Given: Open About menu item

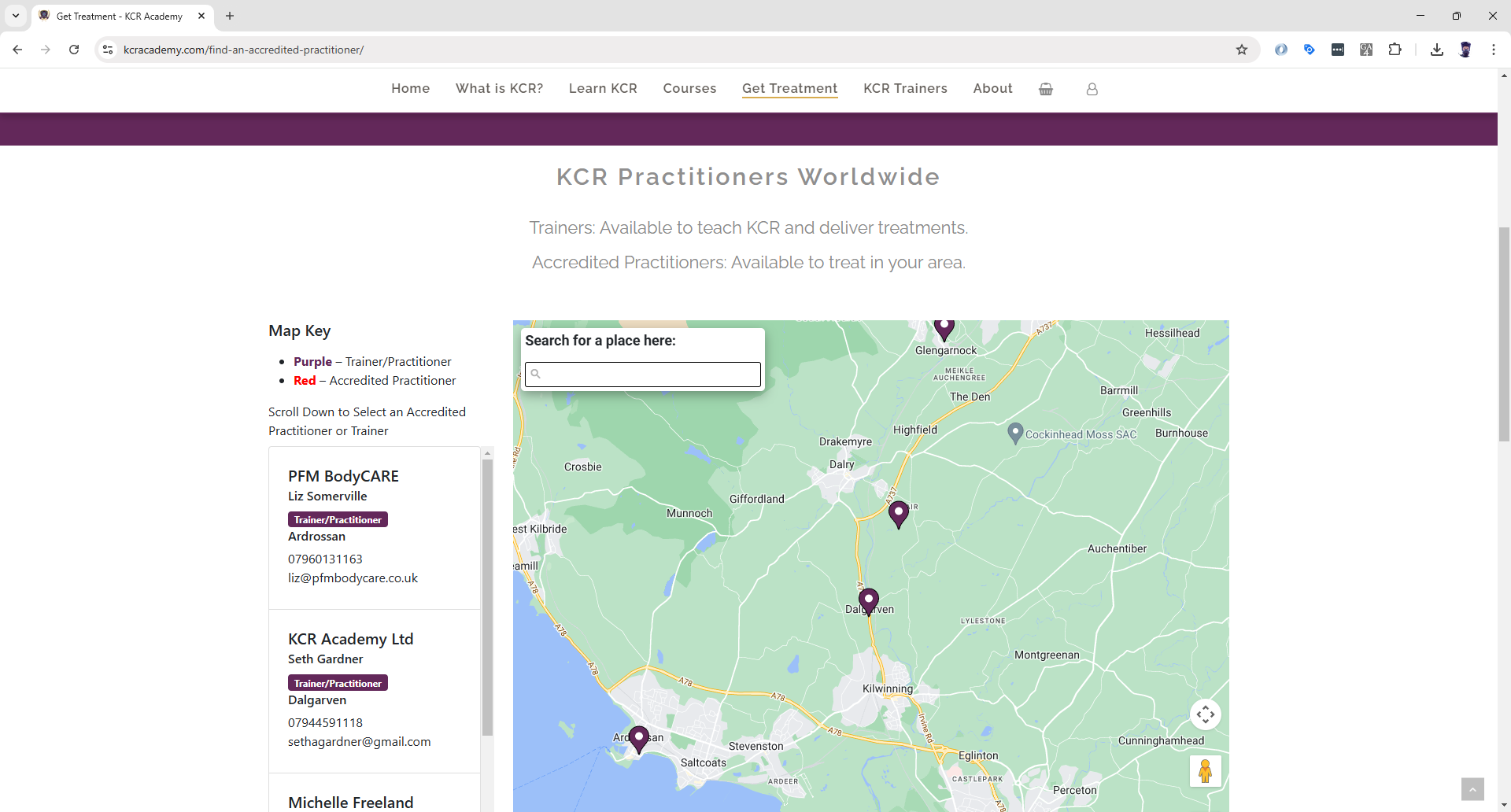Looking at the screenshot, I should pos(992,89).
